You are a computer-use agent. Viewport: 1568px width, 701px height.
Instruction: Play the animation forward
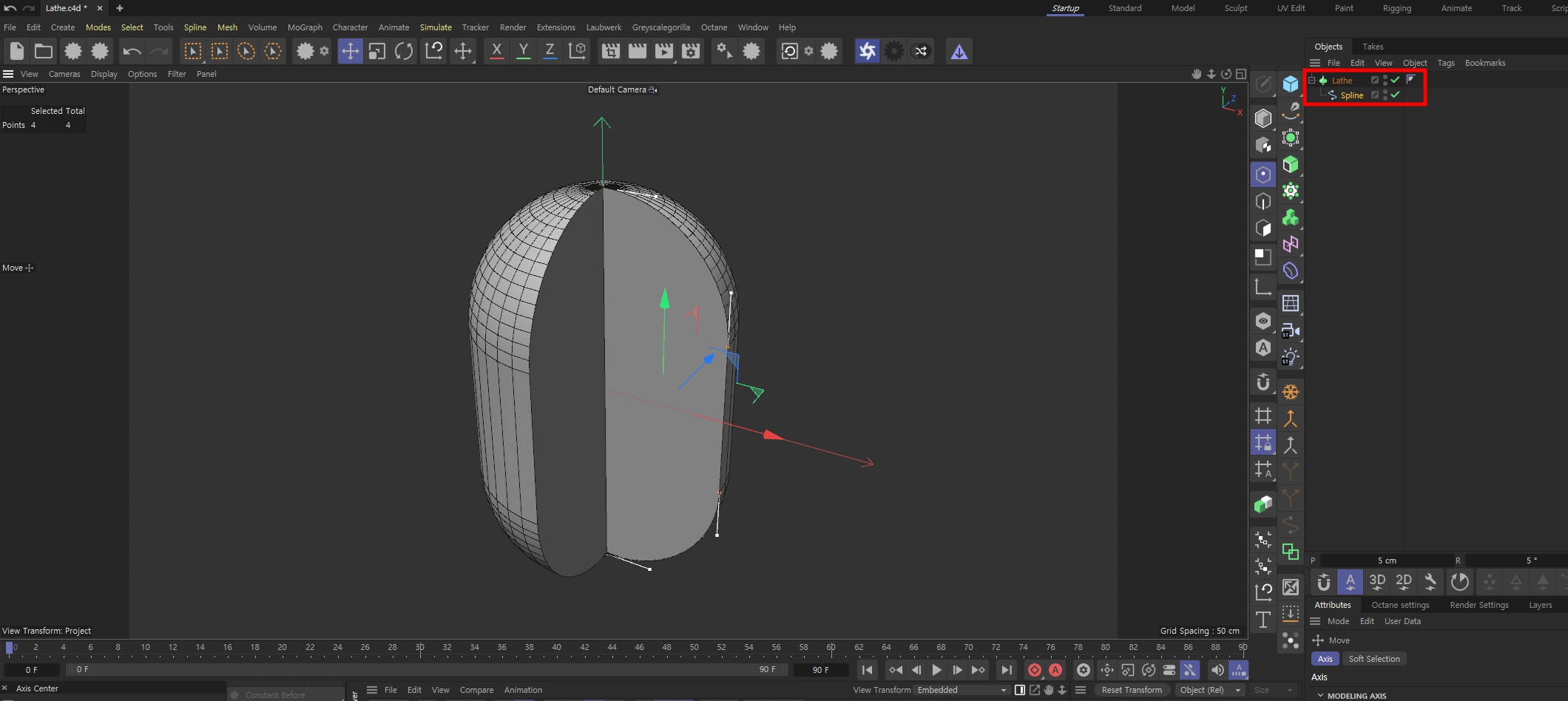[936, 670]
